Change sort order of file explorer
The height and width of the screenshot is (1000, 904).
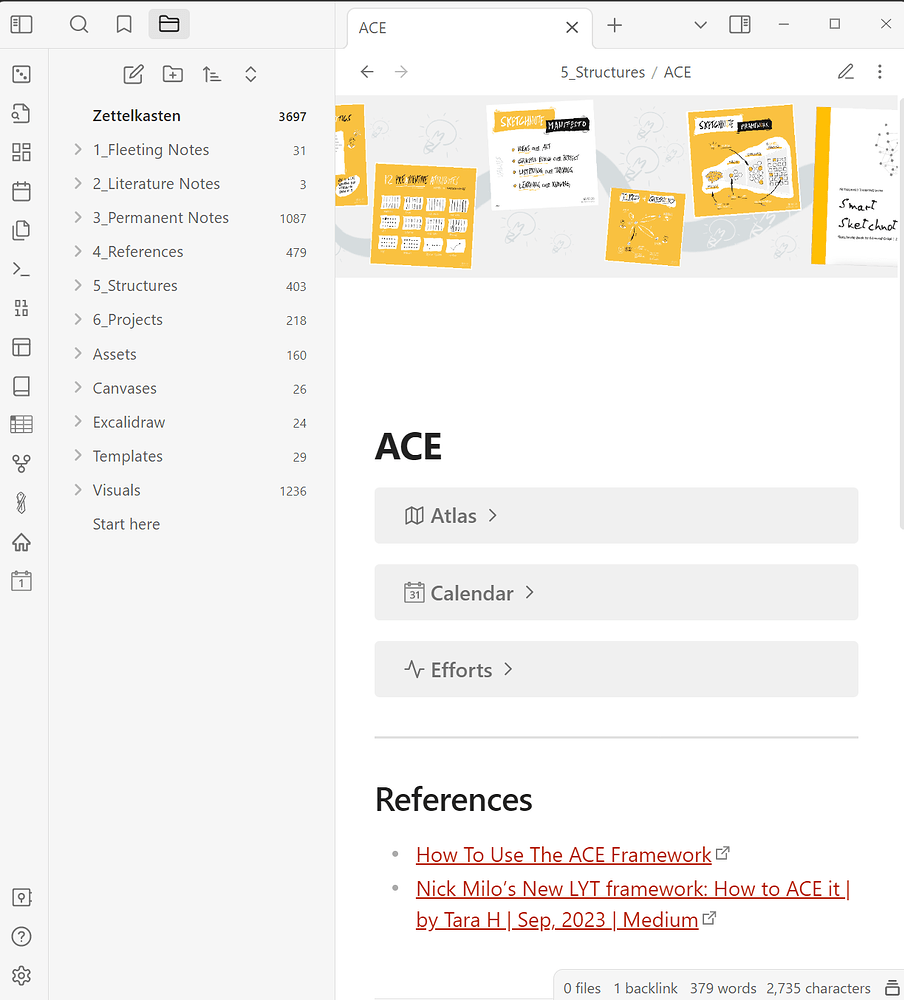[211, 75]
